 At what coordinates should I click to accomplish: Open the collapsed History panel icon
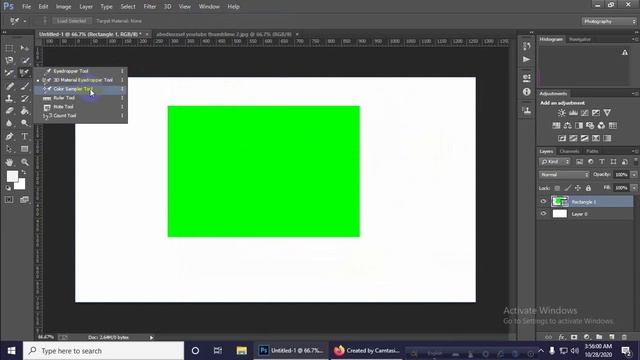527,46
